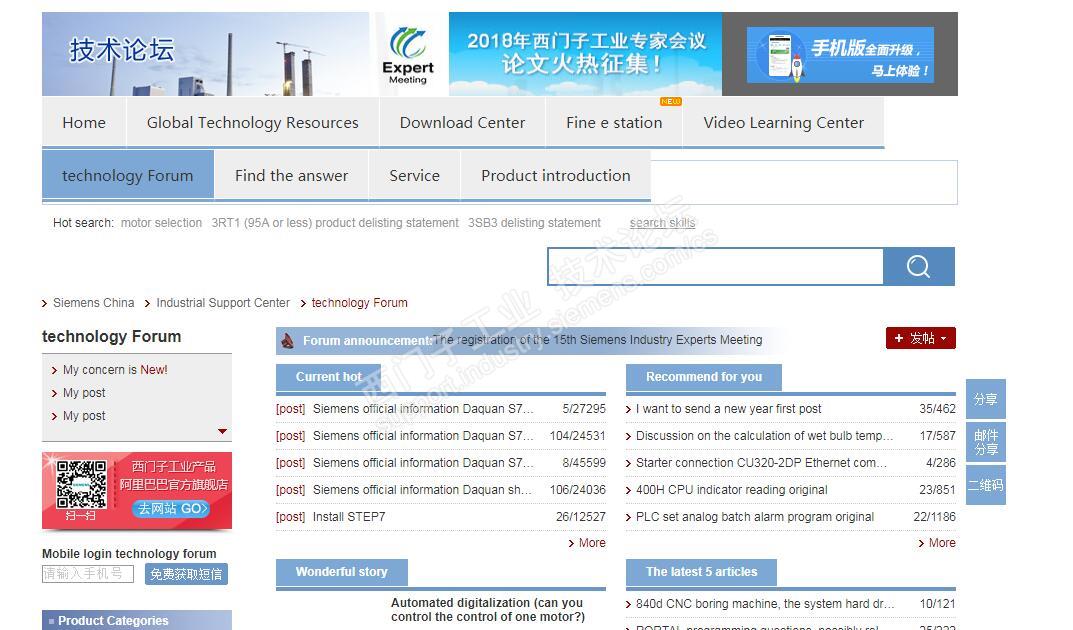Switch to the Find the answer tab
The height and width of the screenshot is (630, 1073).
click(x=292, y=176)
